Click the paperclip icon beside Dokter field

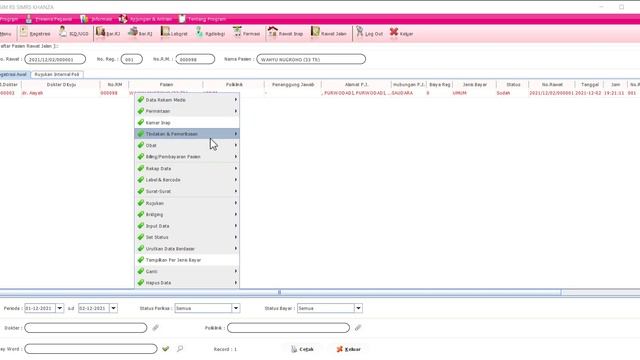pos(156,328)
